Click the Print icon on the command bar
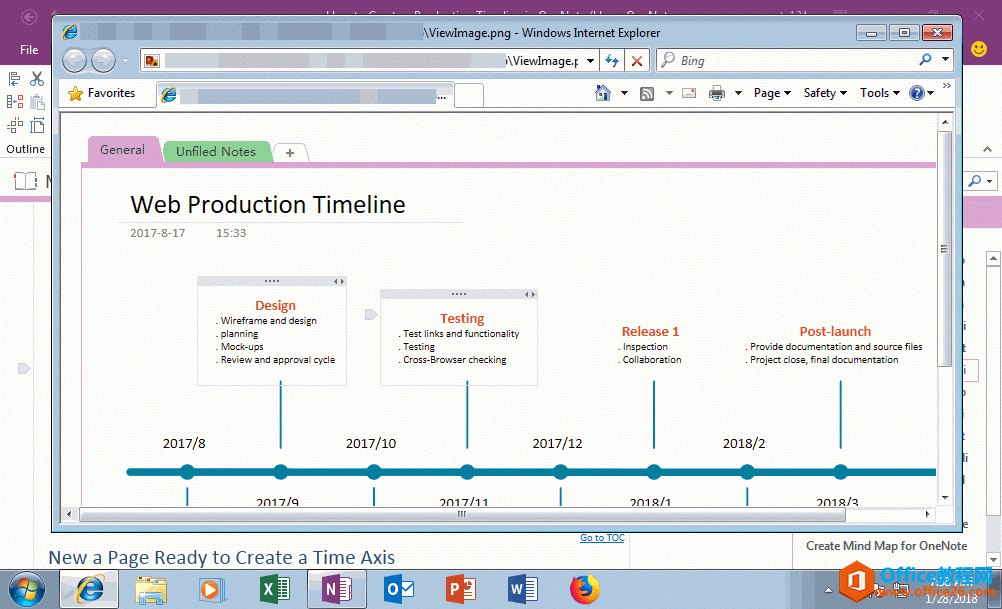The width and height of the screenshot is (1002, 609). point(717,92)
